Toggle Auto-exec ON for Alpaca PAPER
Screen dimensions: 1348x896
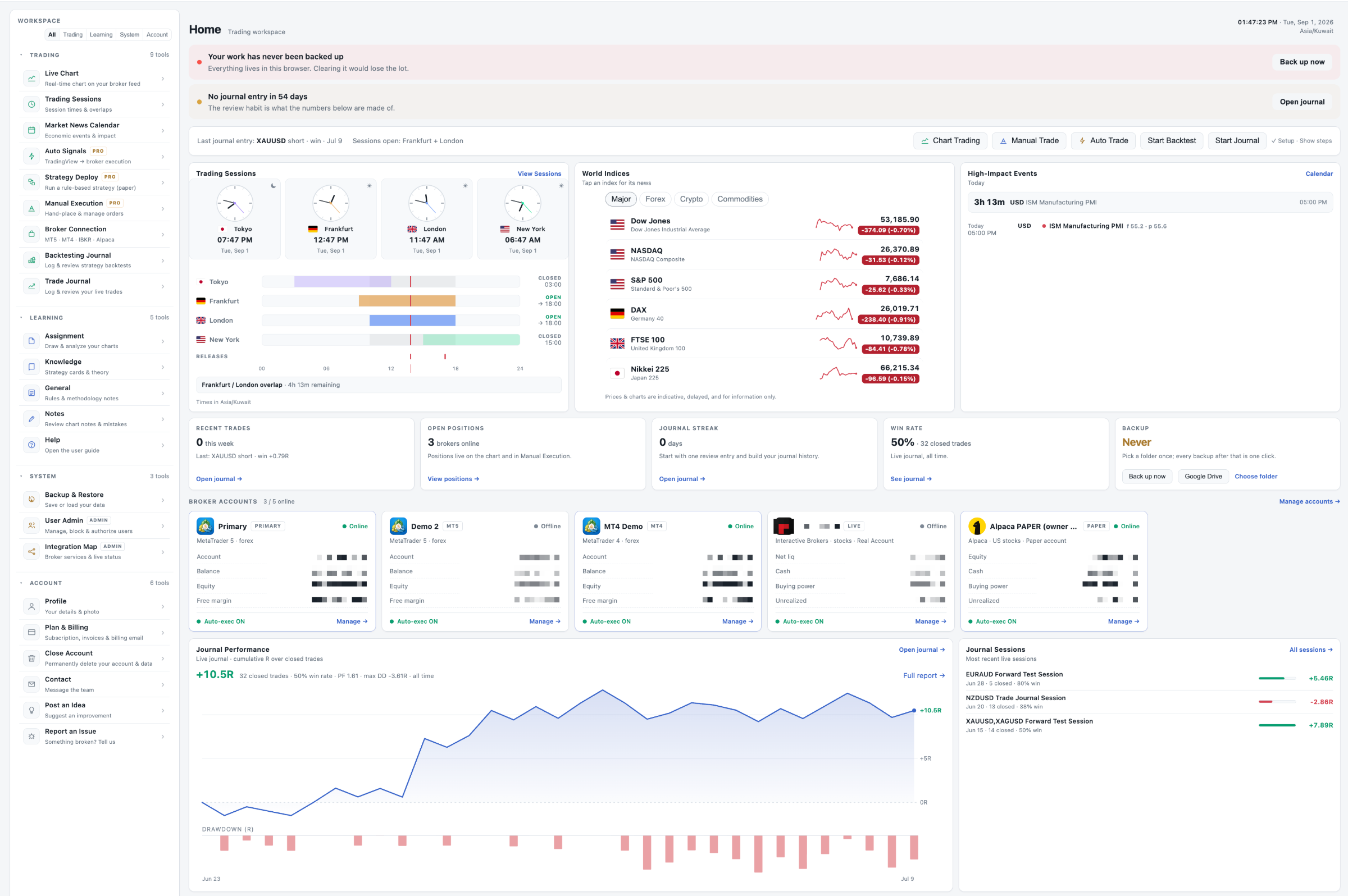[x=992, y=621]
